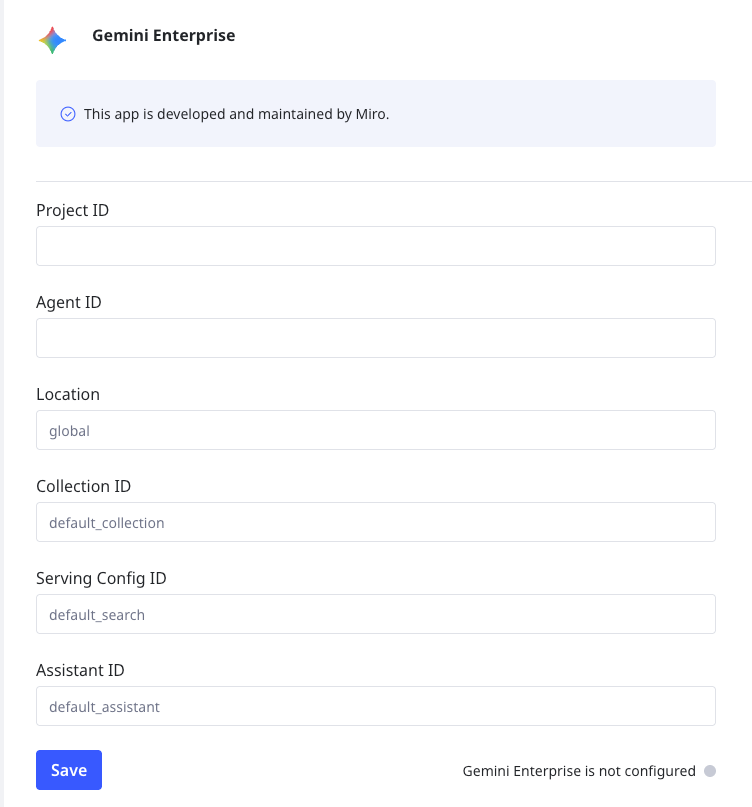Click the gray configuration status dot
Image resolution: width=752 pixels, height=807 pixels.
click(x=710, y=771)
